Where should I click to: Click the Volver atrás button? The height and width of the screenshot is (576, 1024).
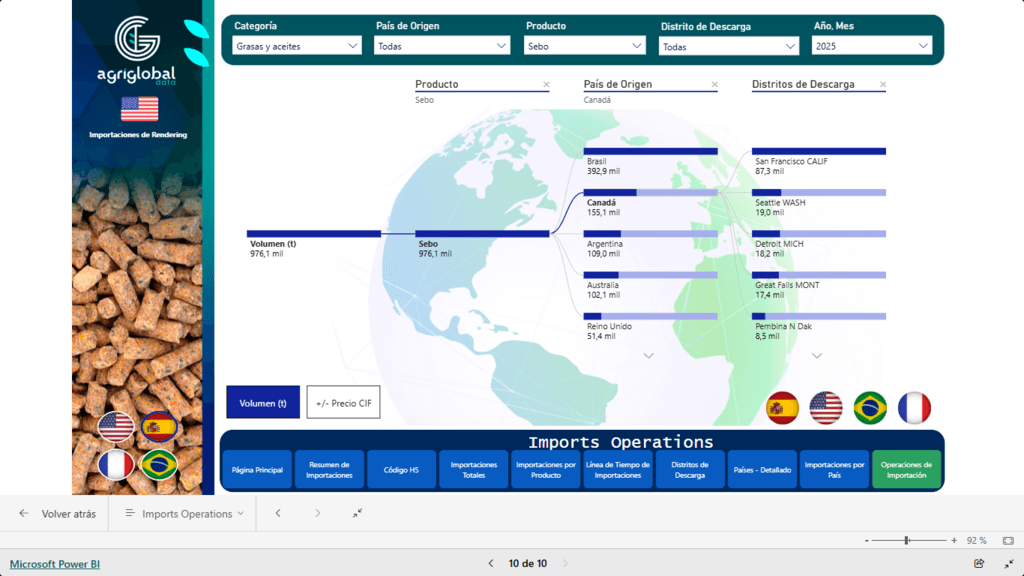58,514
